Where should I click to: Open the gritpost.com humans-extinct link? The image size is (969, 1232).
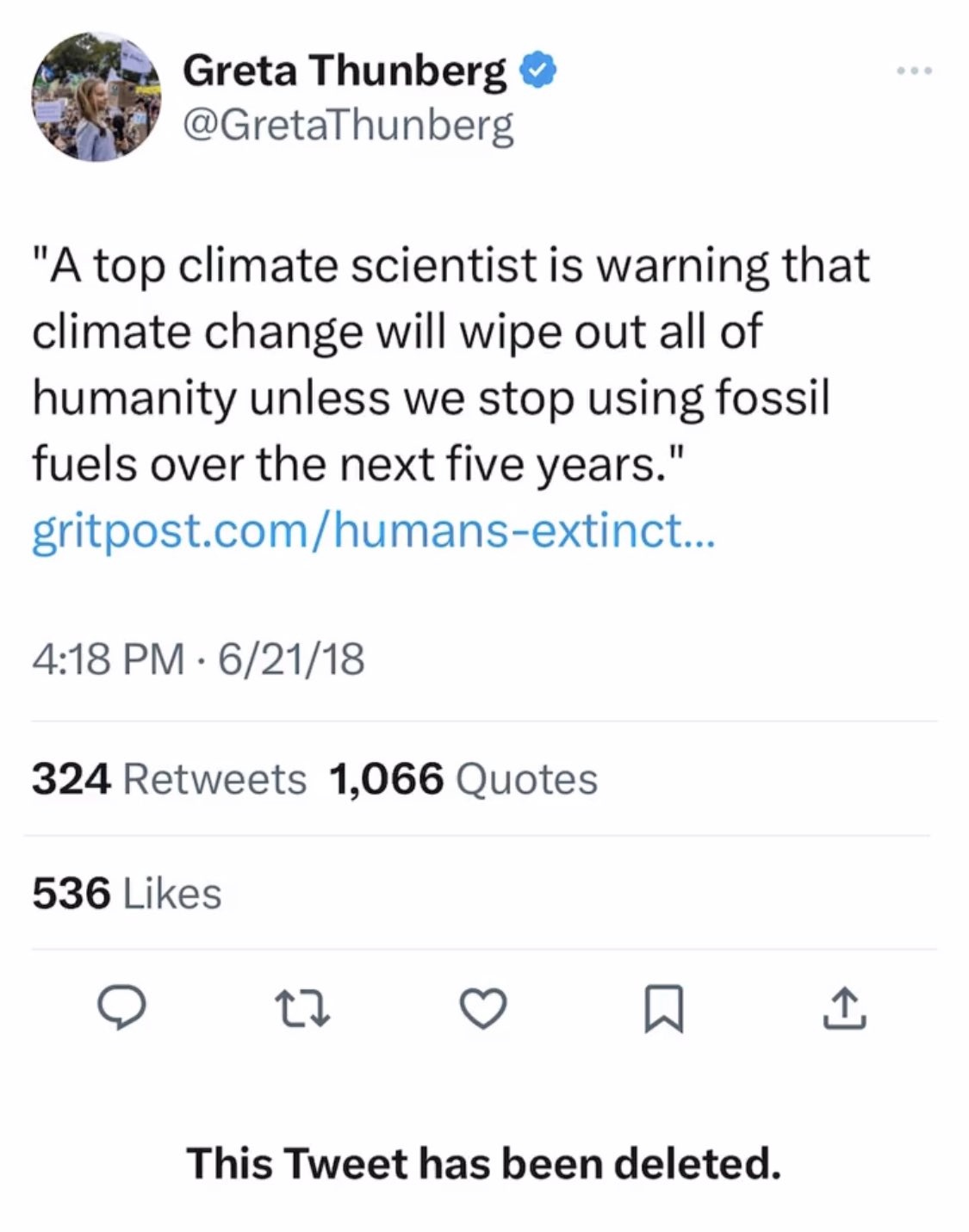click(x=372, y=530)
